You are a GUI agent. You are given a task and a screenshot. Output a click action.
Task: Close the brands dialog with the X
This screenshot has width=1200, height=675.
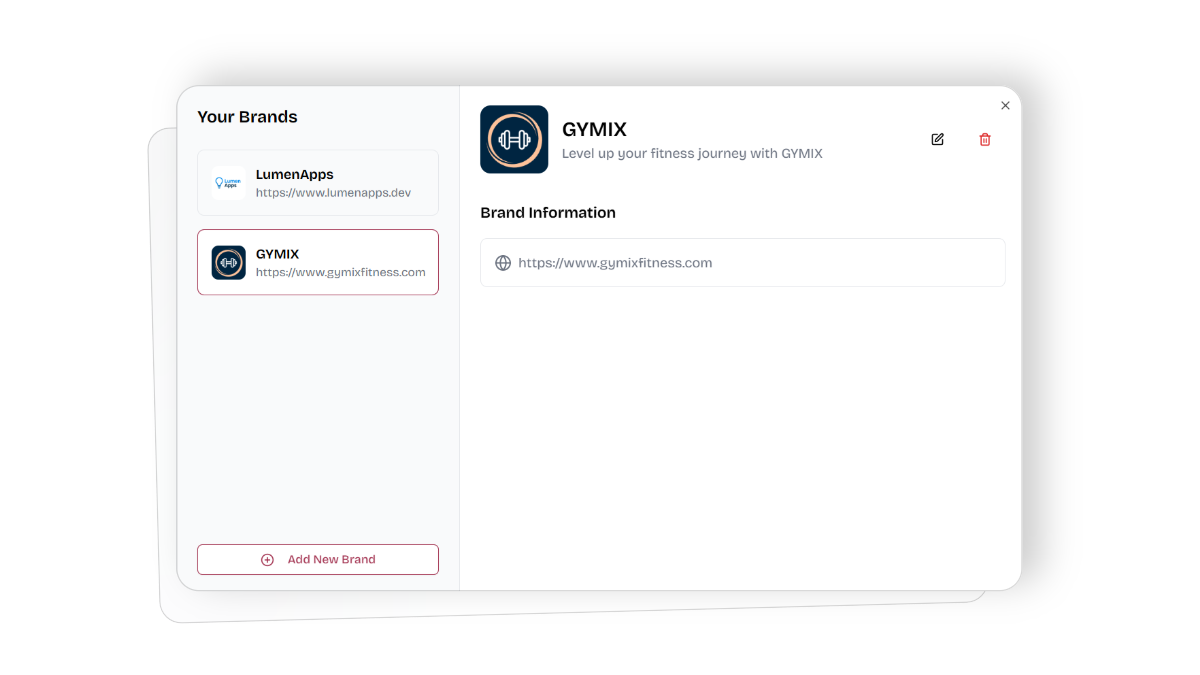click(x=1005, y=105)
